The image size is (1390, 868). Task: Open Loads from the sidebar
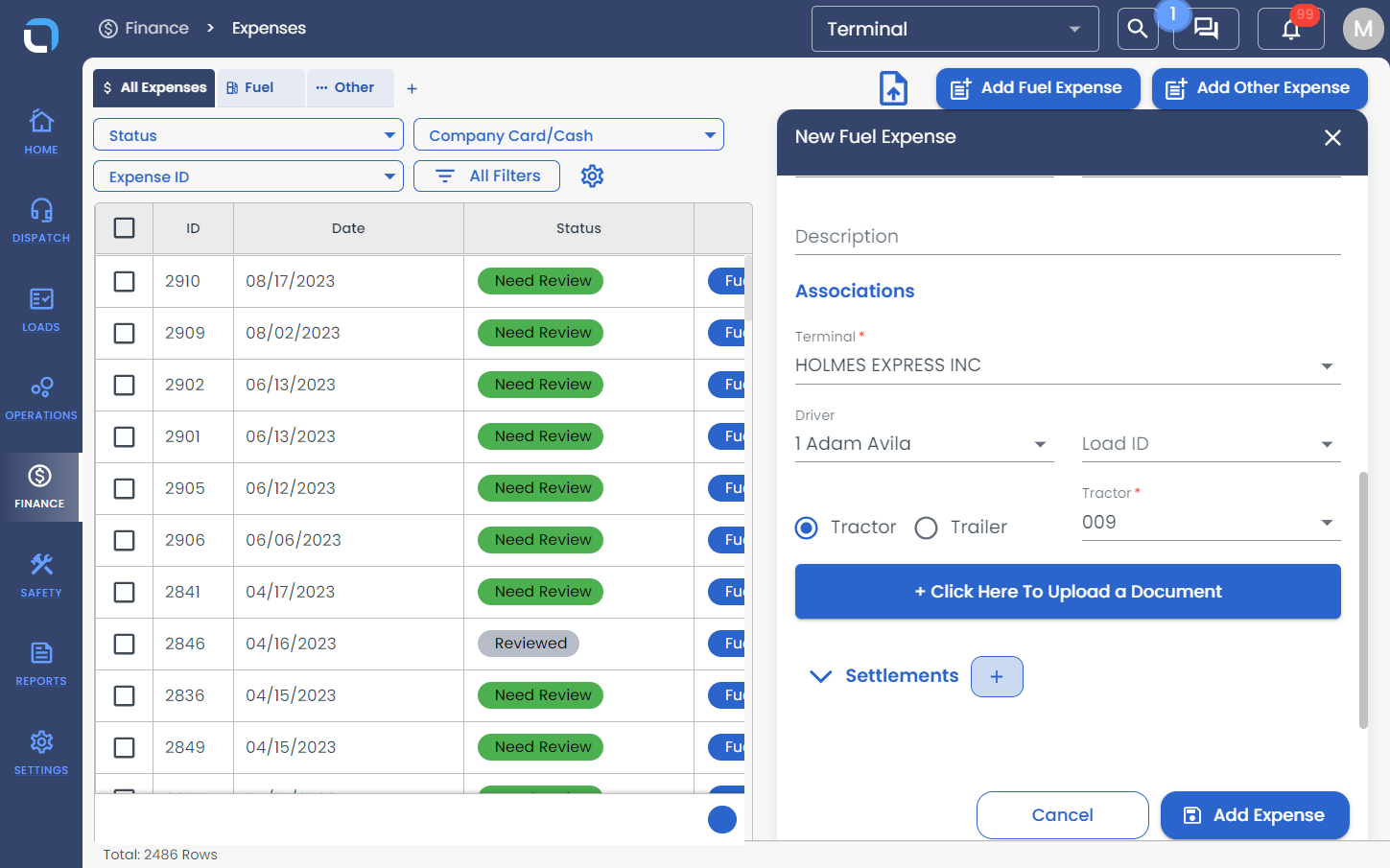(x=41, y=310)
